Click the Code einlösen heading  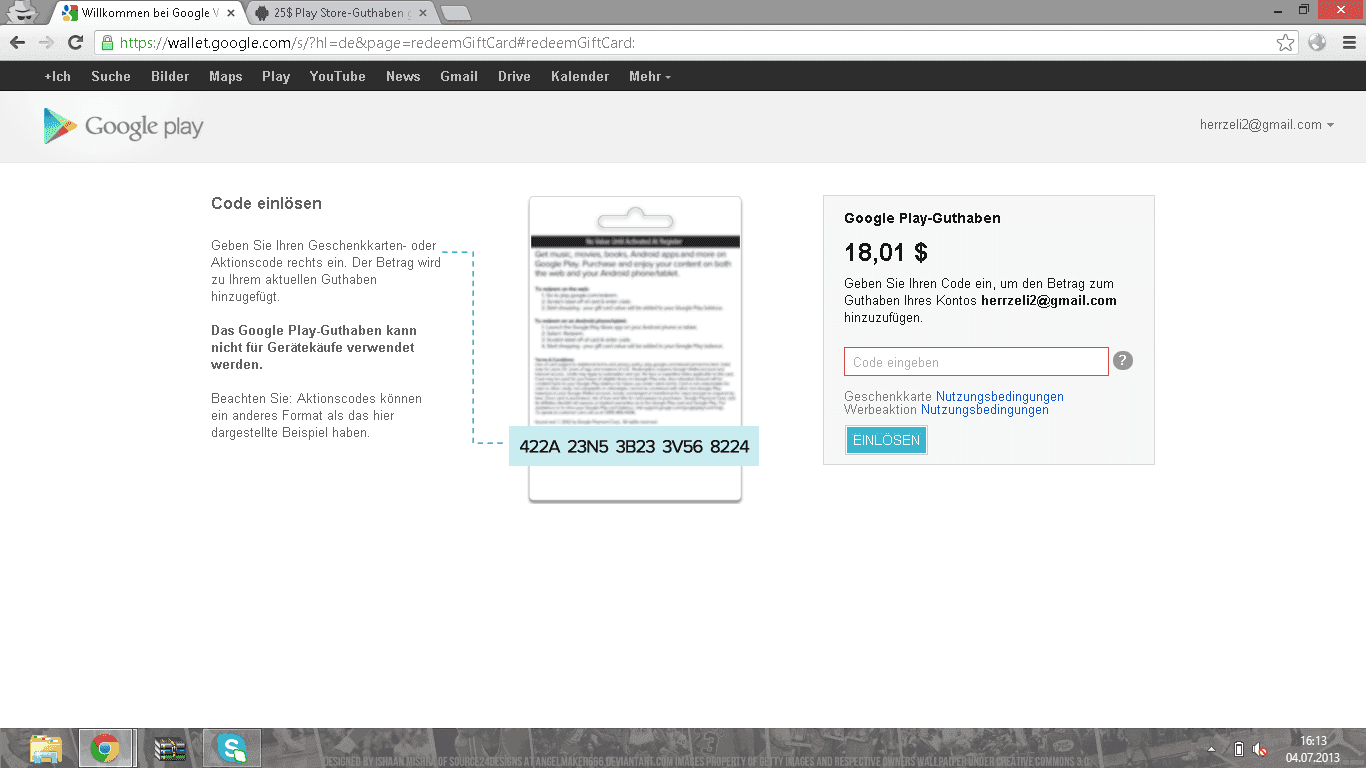click(x=266, y=203)
